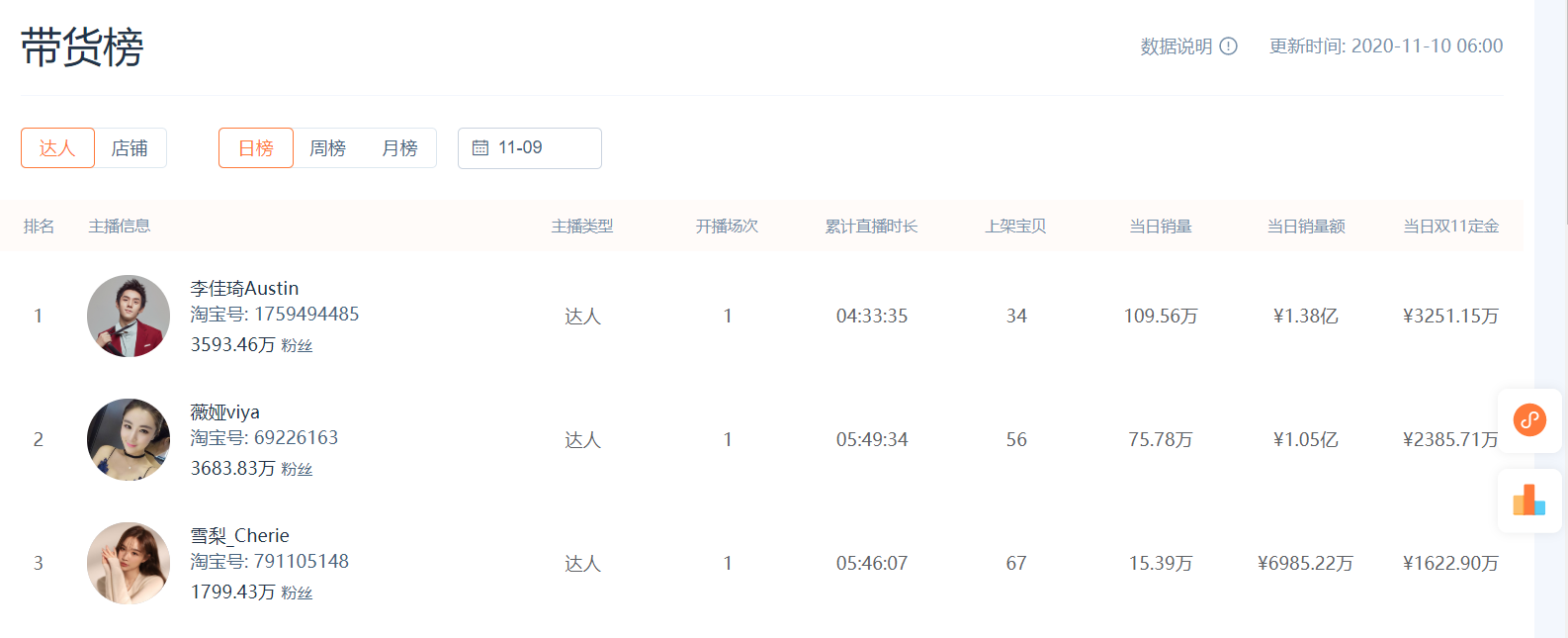Screen dimensions: 1568x638
Task: Open the 雪梨_Cherie streamer name link
Action: (240, 536)
